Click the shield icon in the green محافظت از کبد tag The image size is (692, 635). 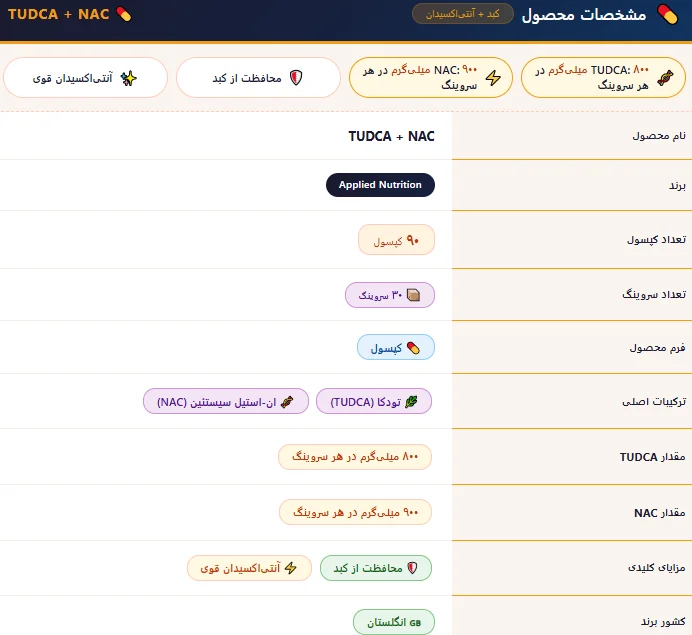point(412,567)
